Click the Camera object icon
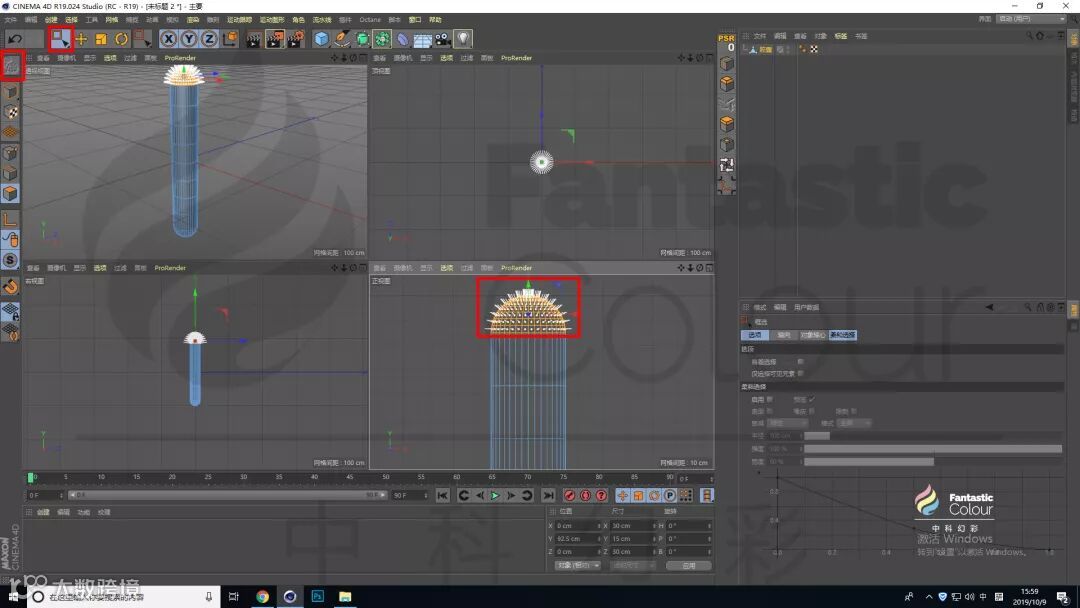This screenshot has height=608, width=1080. [x=442, y=39]
